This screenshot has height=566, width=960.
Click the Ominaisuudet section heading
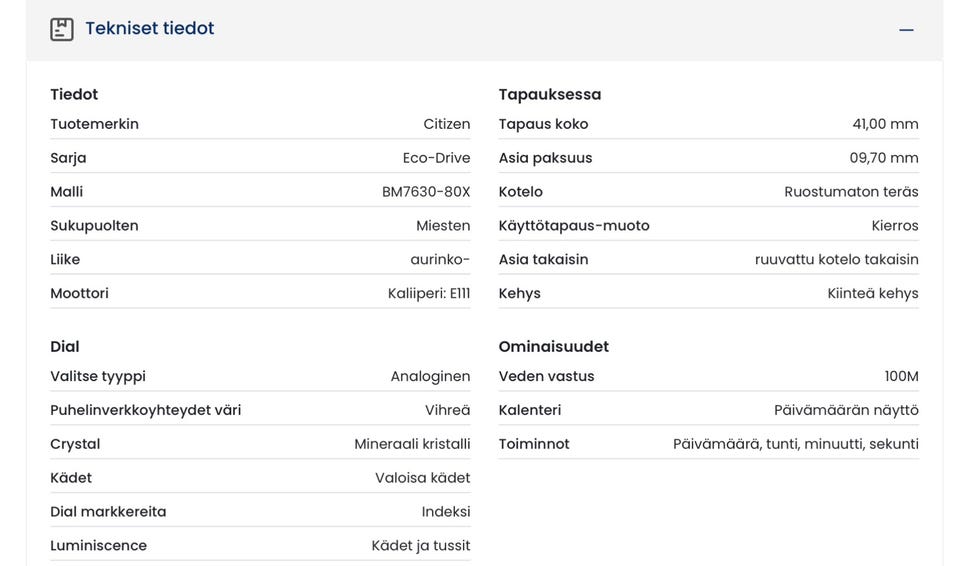(554, 347)
